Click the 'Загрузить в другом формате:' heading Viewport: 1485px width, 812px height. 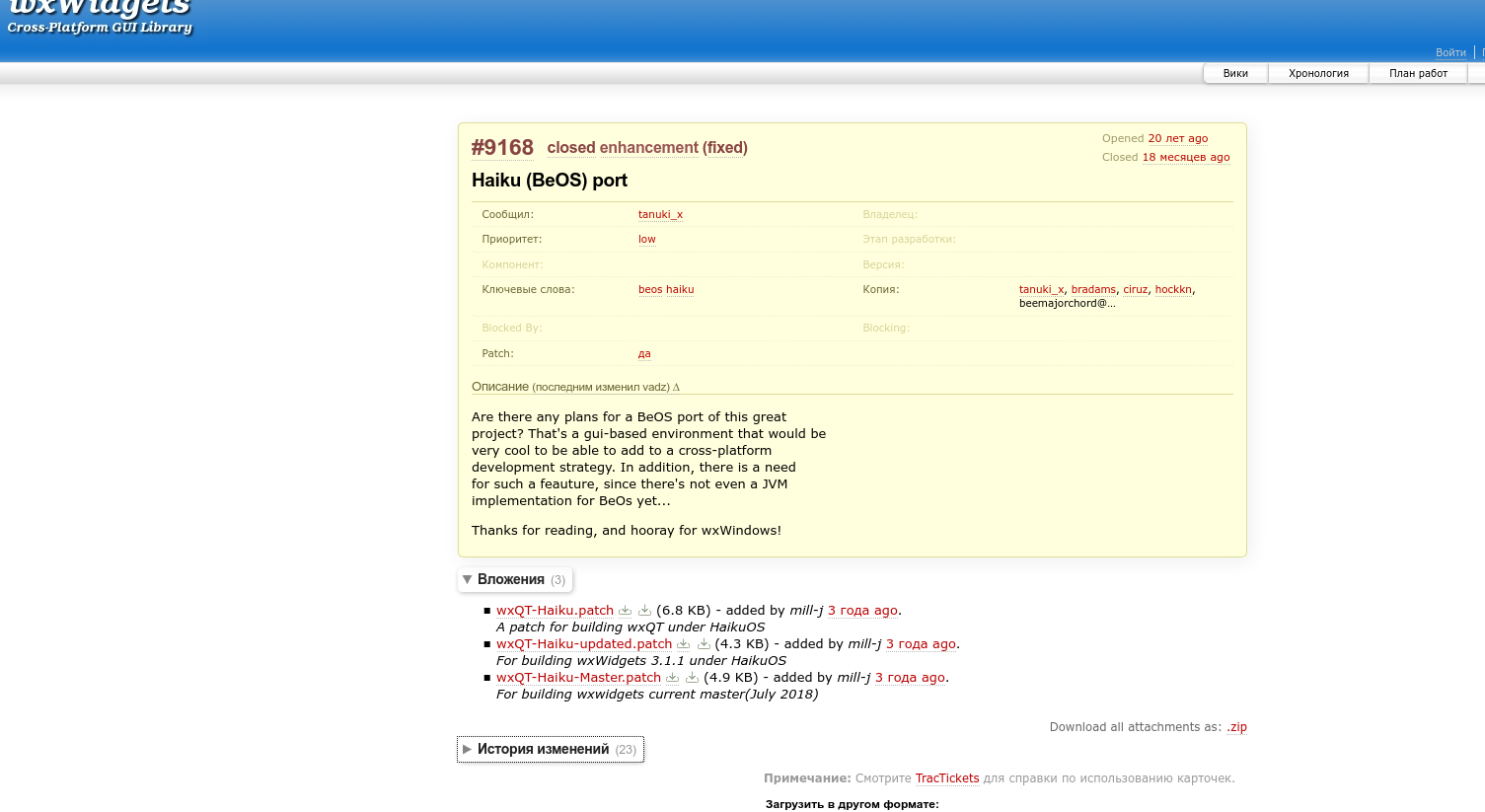pyautogui.click(x=853, y=804)
